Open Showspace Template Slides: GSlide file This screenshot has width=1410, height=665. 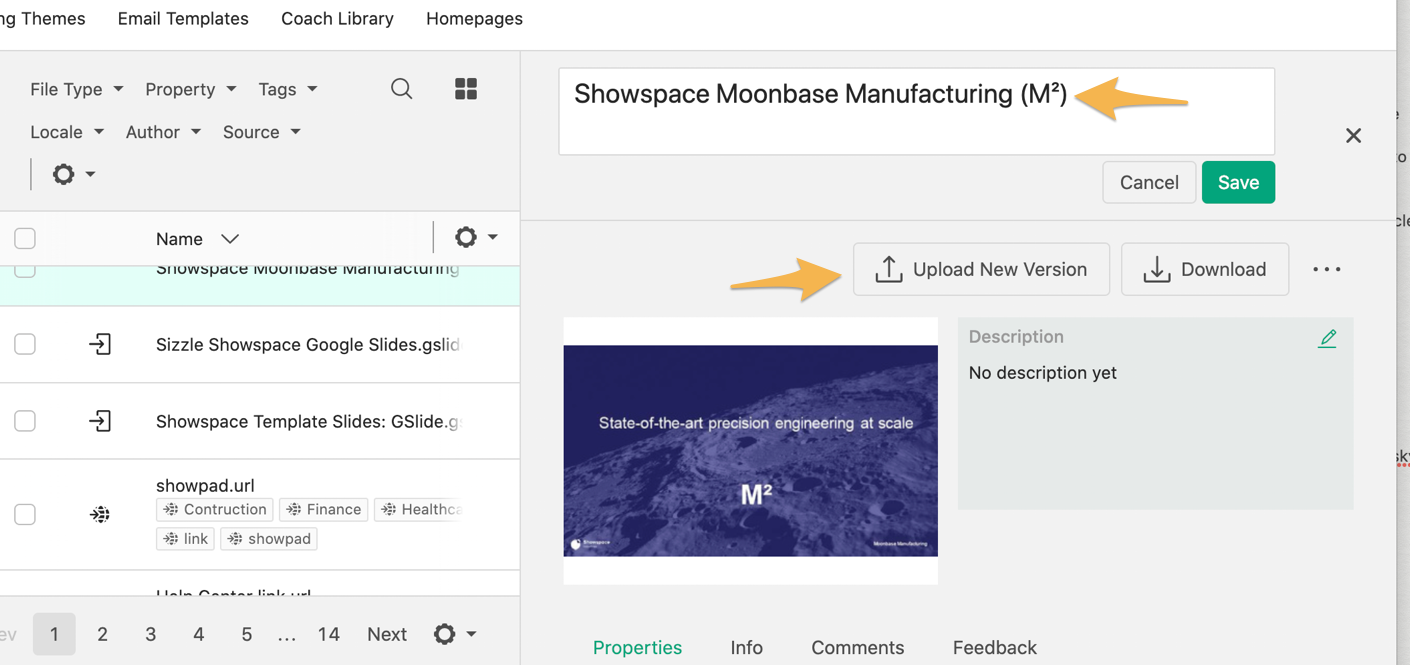[308, 422]
